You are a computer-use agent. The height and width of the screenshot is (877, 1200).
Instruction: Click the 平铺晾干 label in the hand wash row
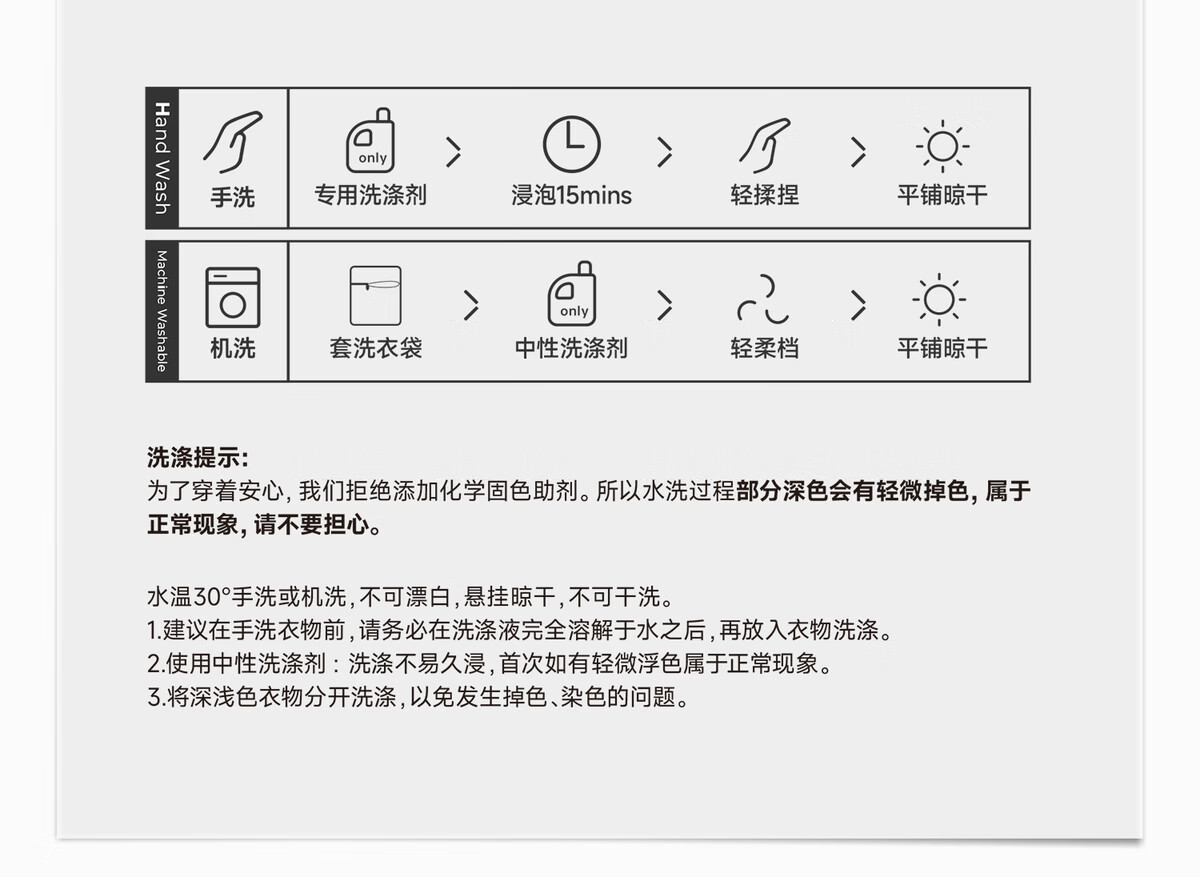point(942,195)
